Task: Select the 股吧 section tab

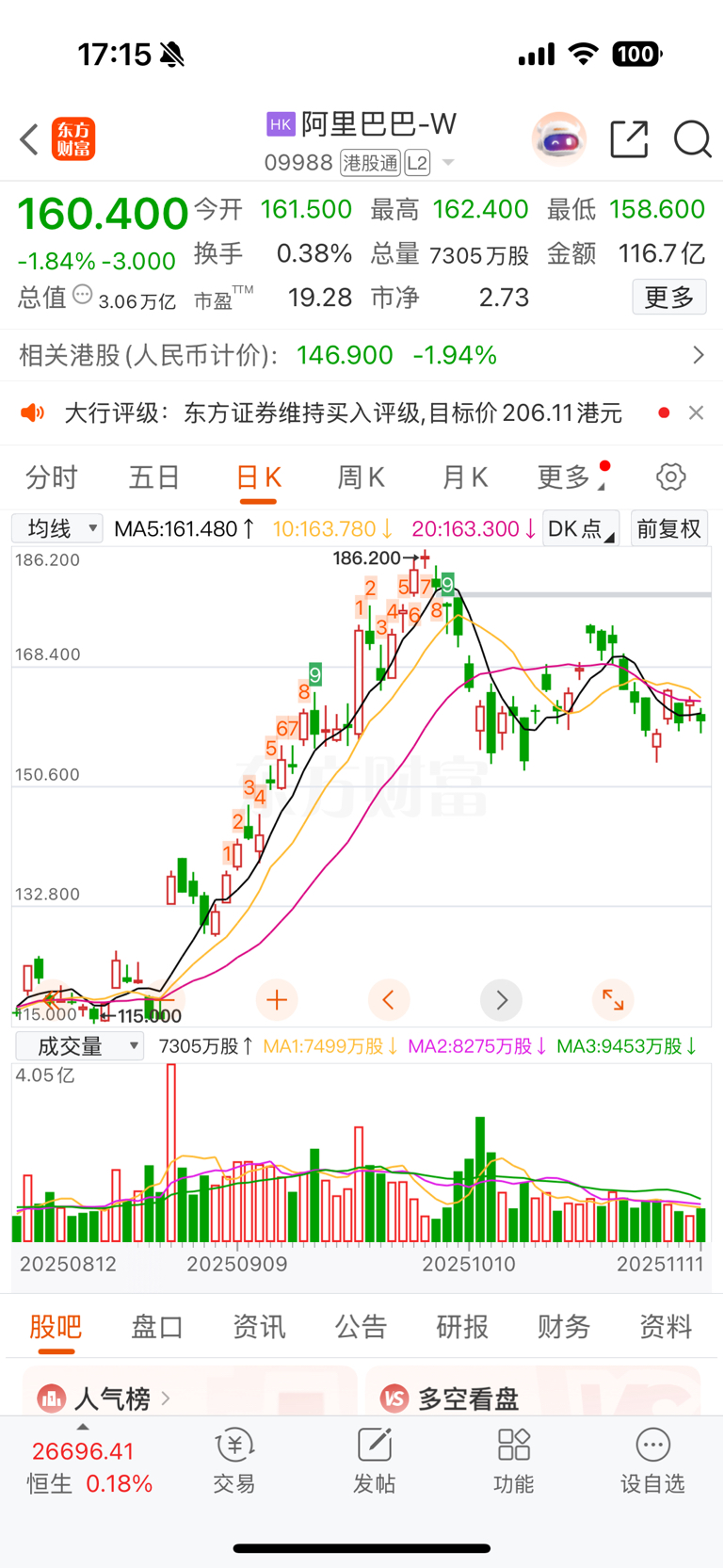Action: 56,1326
